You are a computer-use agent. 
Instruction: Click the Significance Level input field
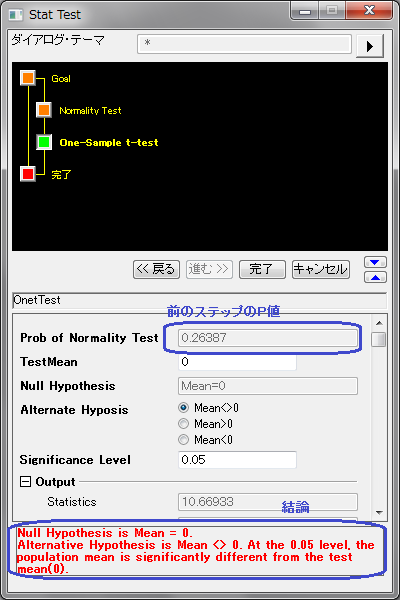237,460
